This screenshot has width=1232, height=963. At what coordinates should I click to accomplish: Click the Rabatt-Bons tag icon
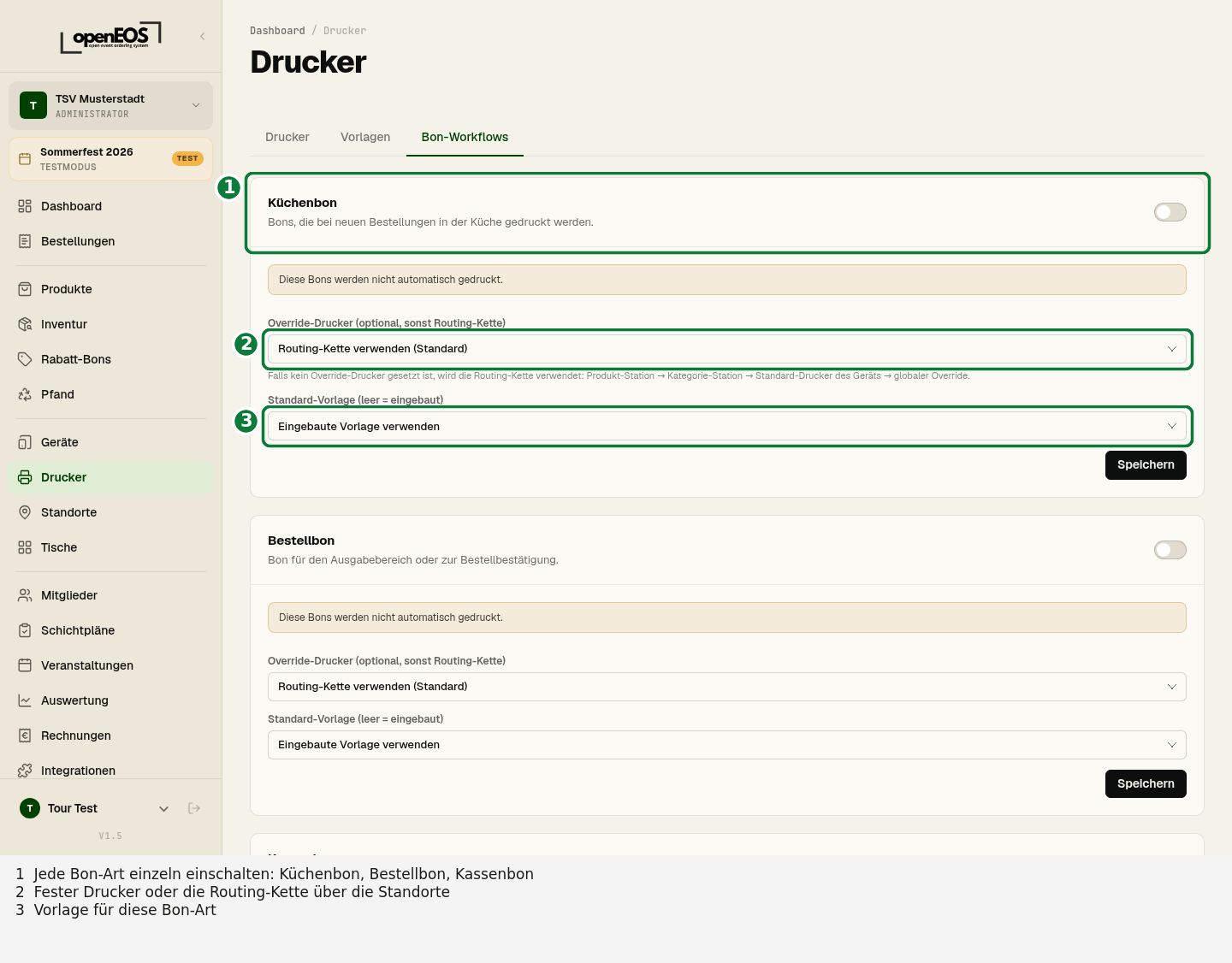[25, 359]
